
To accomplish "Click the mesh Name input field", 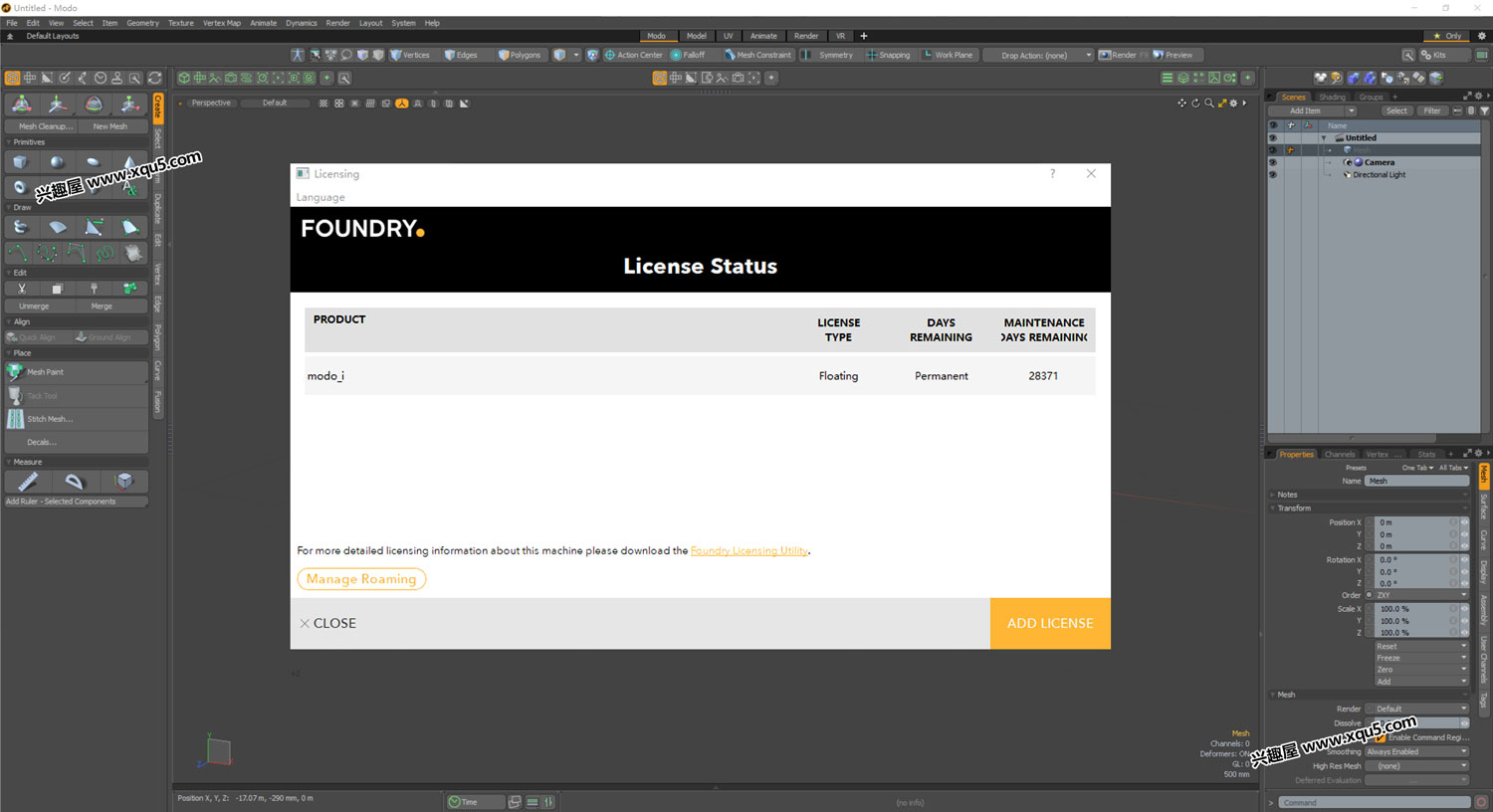I will tap(1416, 481).
